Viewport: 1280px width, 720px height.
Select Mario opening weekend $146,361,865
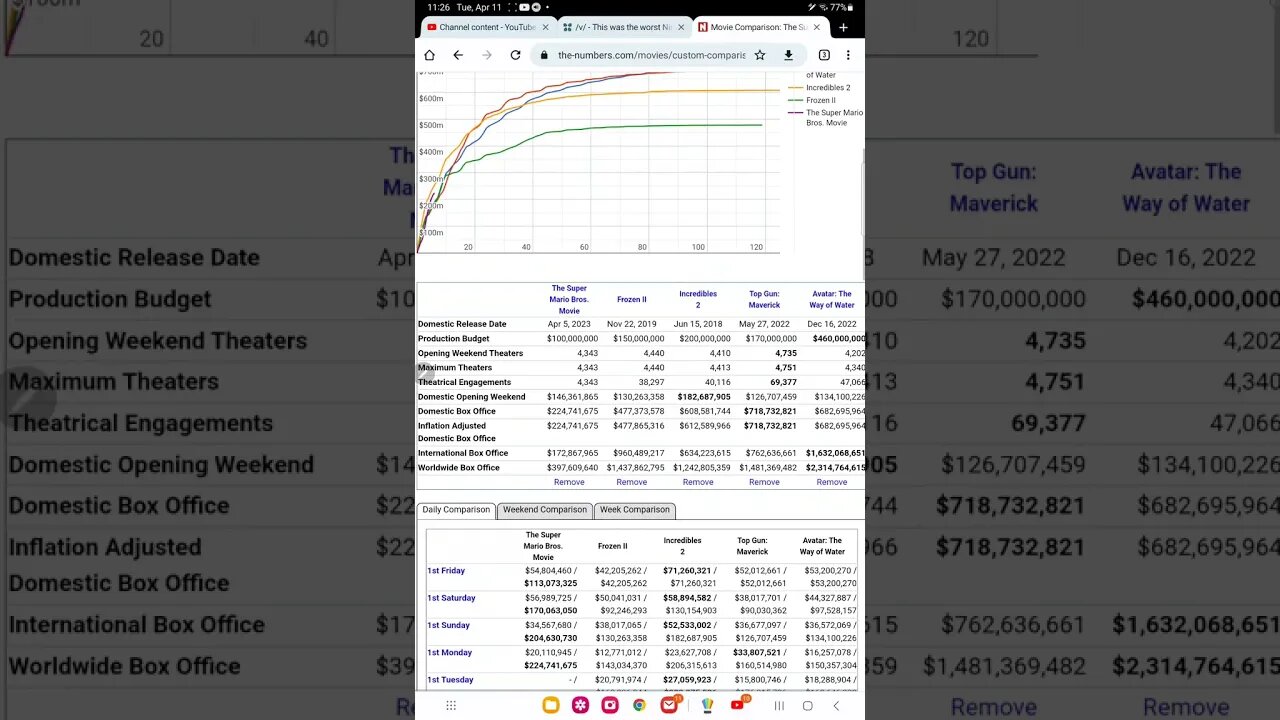click(x=573, y=397)
